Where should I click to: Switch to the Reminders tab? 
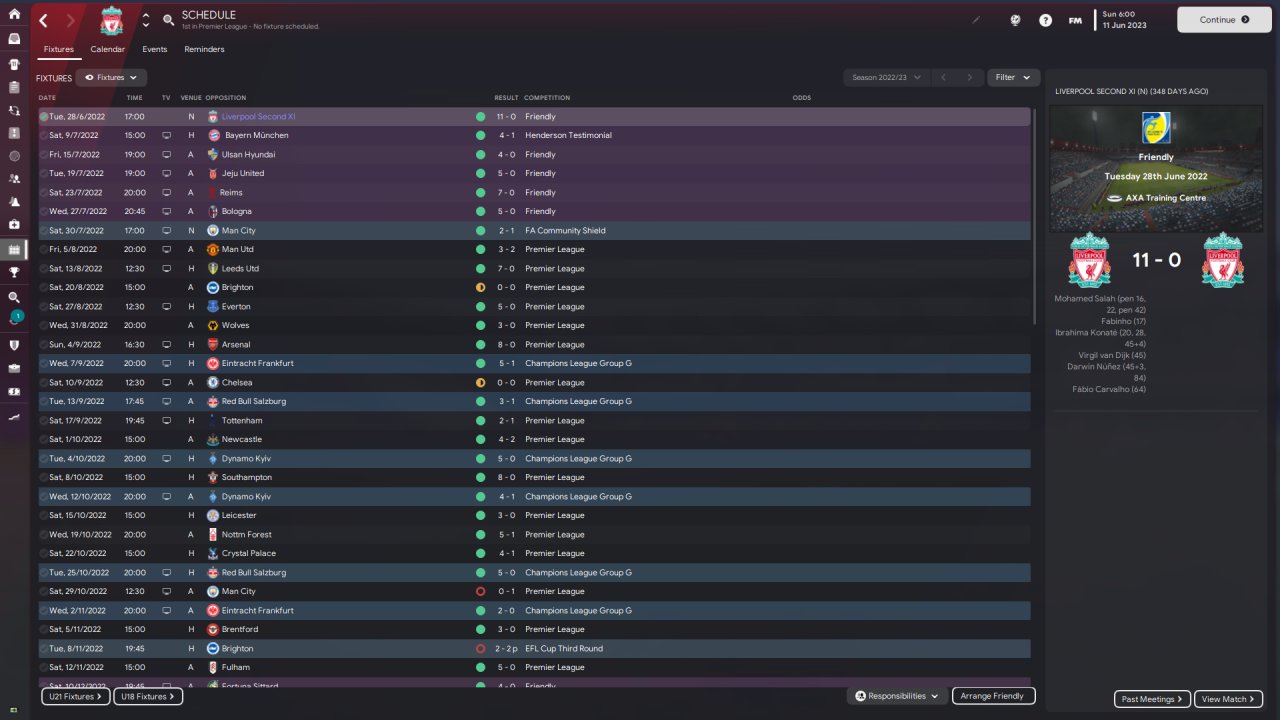click(204, 49)
